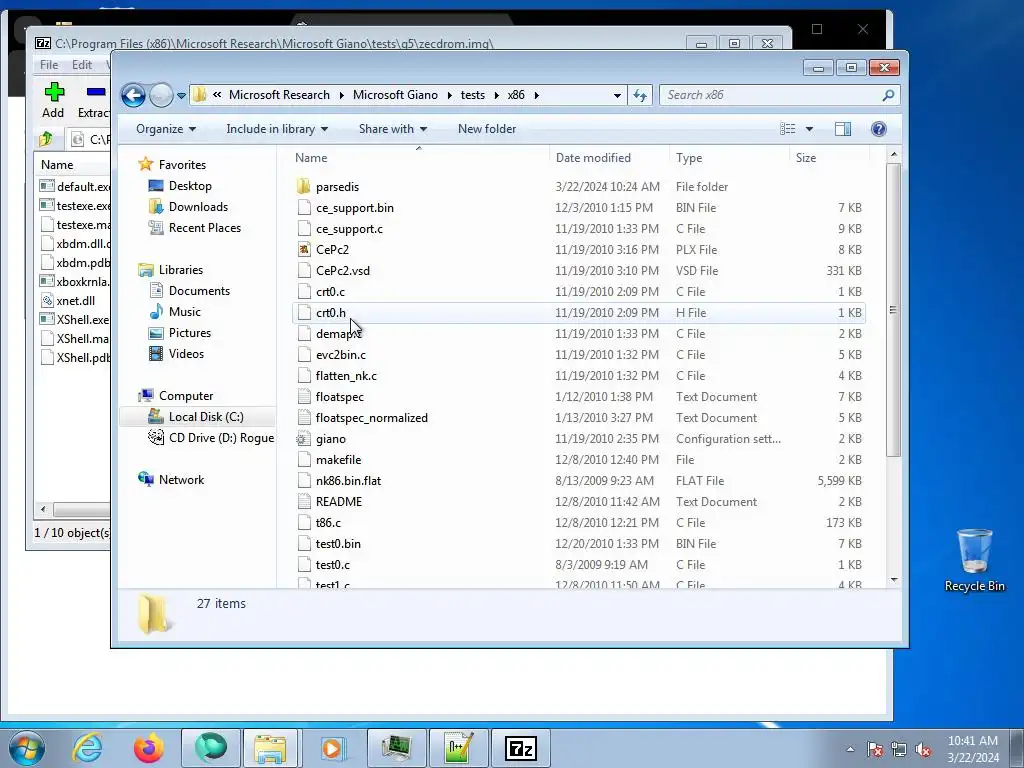Click the file list scroll down arrow
The image size is (1024, 768).
pyautogui.click(x=894, y=580)
